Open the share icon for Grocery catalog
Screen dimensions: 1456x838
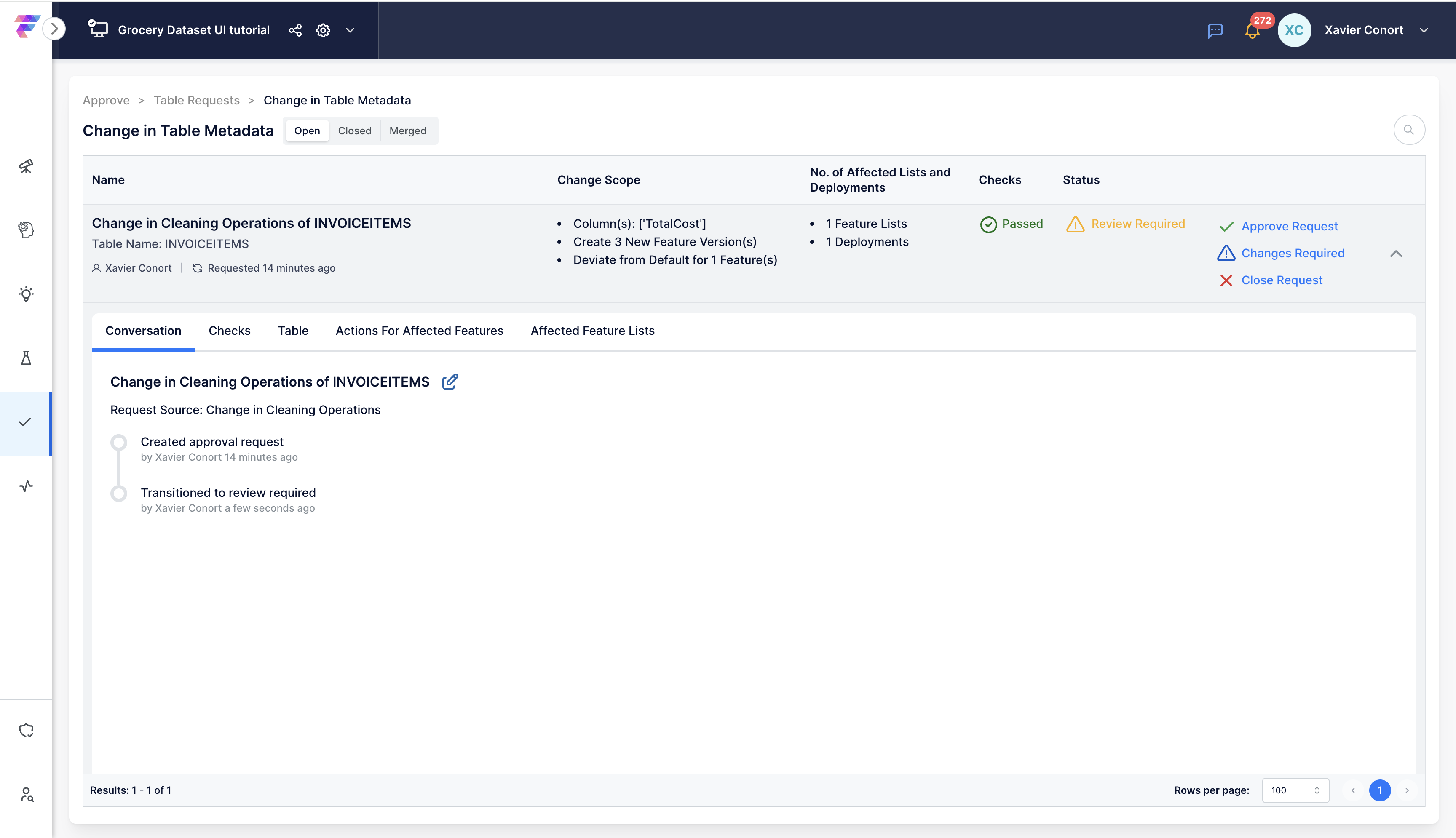pyautogui.click(x=295, y=30)
